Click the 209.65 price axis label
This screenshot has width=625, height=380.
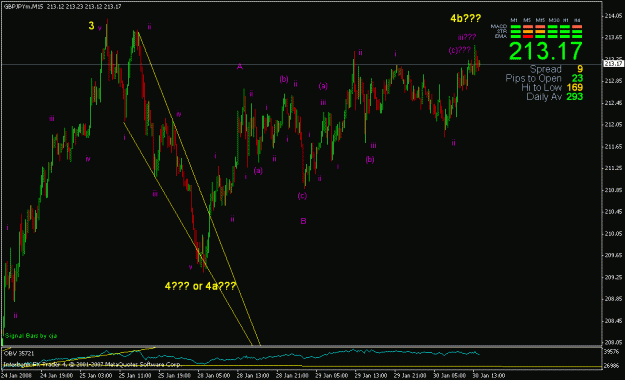[x=613, y=255]
